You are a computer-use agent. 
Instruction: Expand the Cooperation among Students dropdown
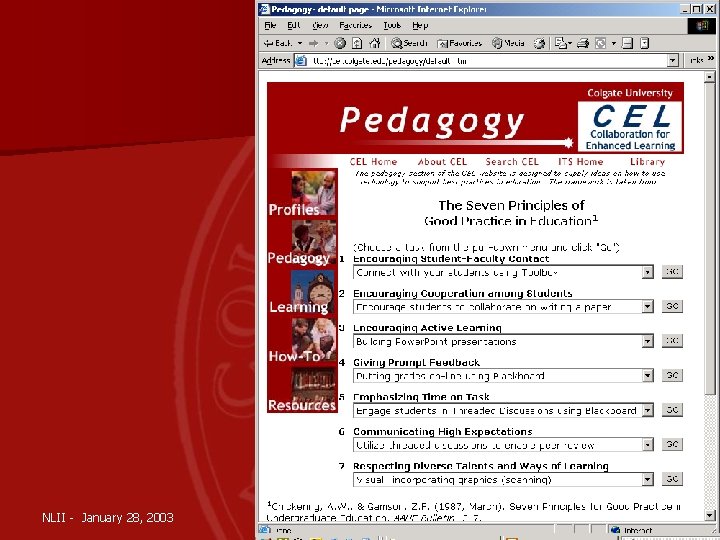(x=647, y=307)
